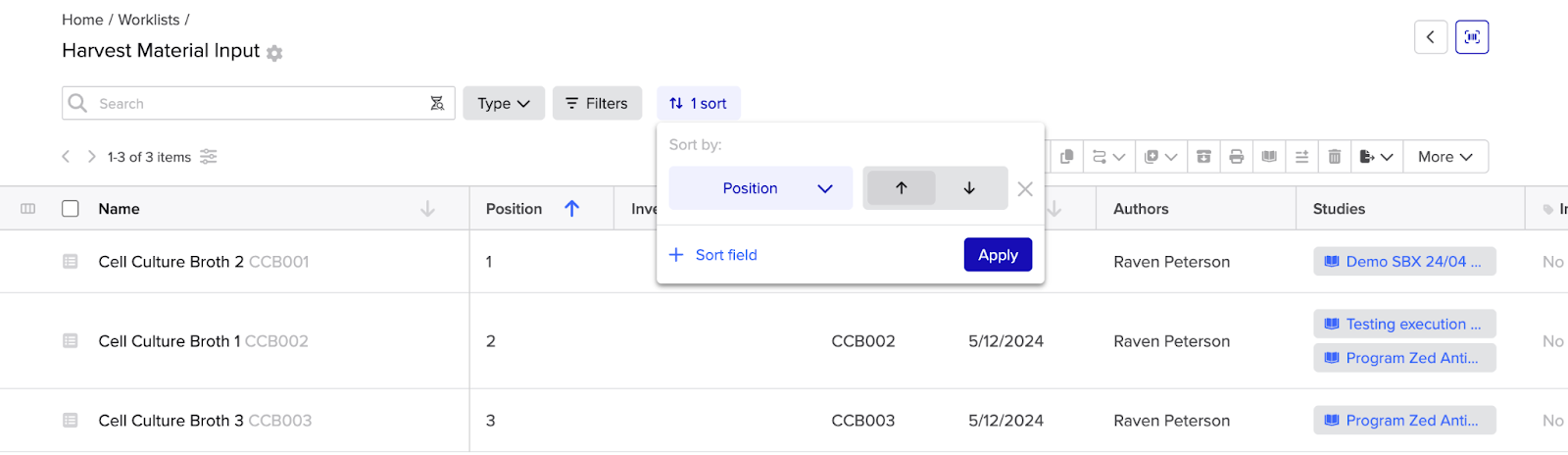Navigate to Worklists breadcrumb
Image resolution: width=1568 pixels, height=455 pixels.
click(x=149, y=20)
